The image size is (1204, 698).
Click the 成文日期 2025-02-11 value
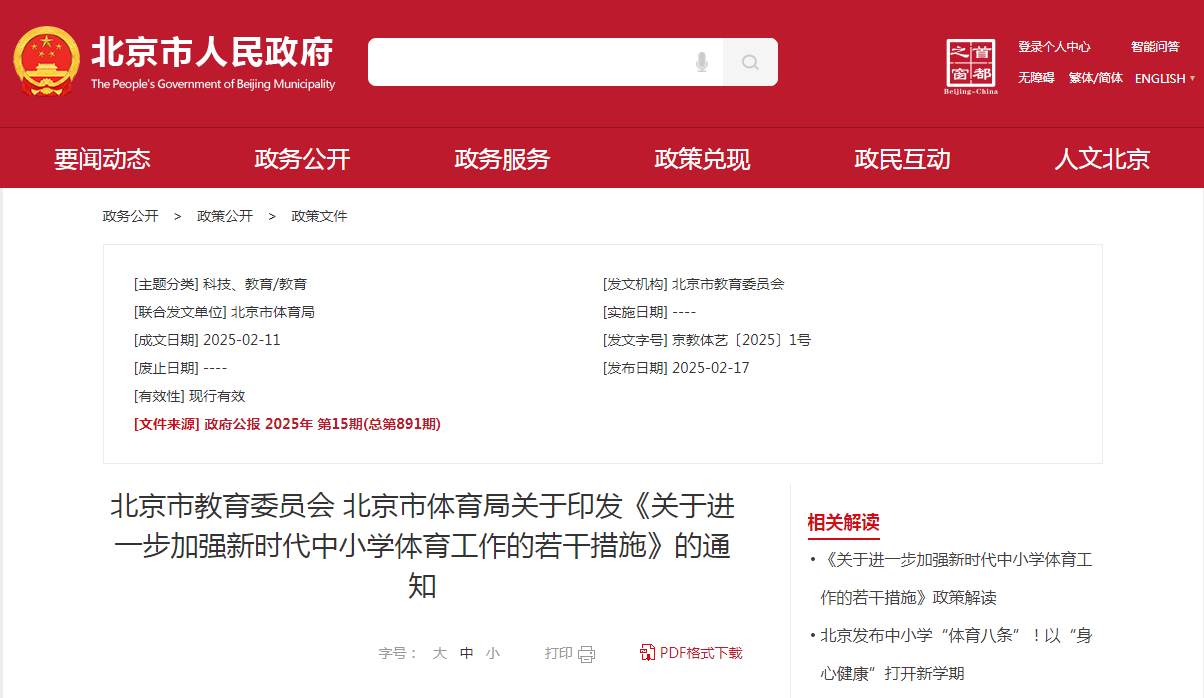[242, 340]
